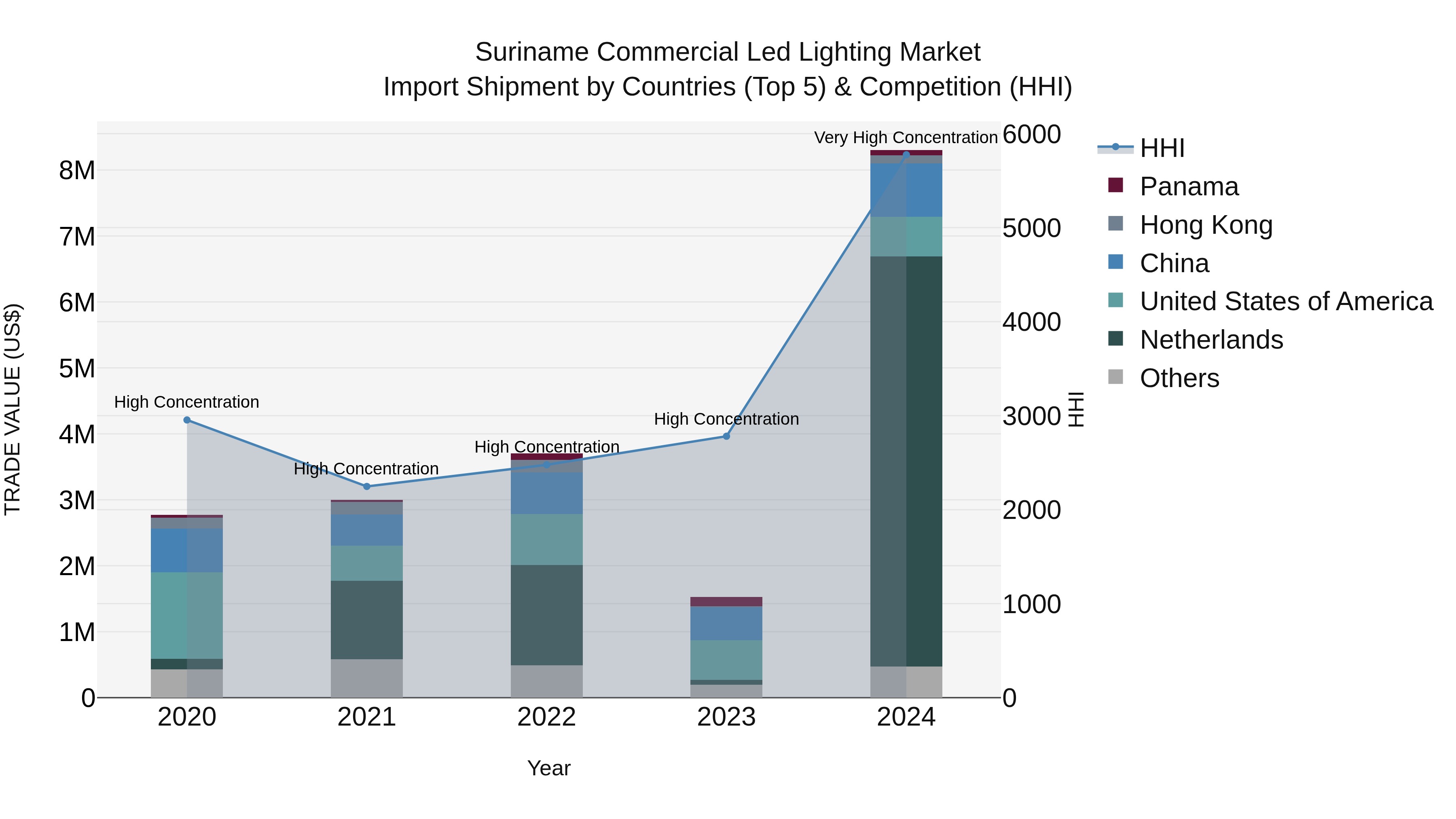Click the Hong Kong gray-blue legend swatch
The height and width of the screenshot is (819, 1456).
(1116, 223)
